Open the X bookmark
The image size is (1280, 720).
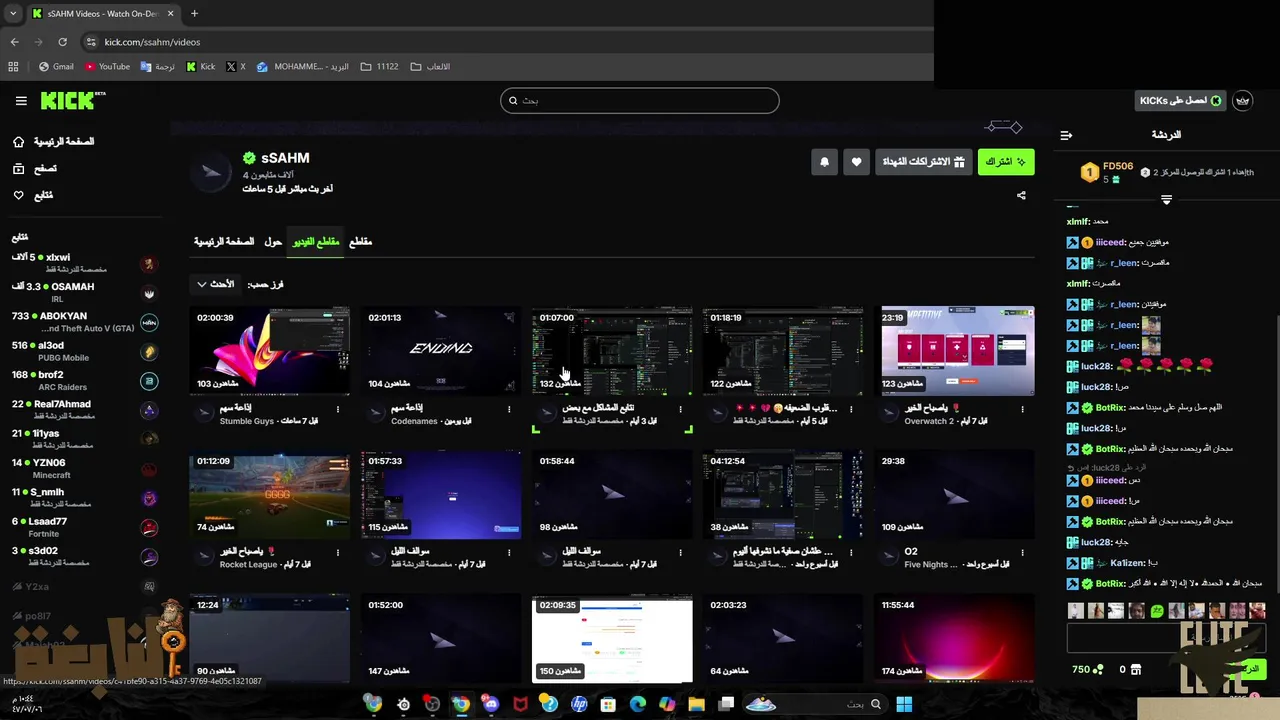236,67
